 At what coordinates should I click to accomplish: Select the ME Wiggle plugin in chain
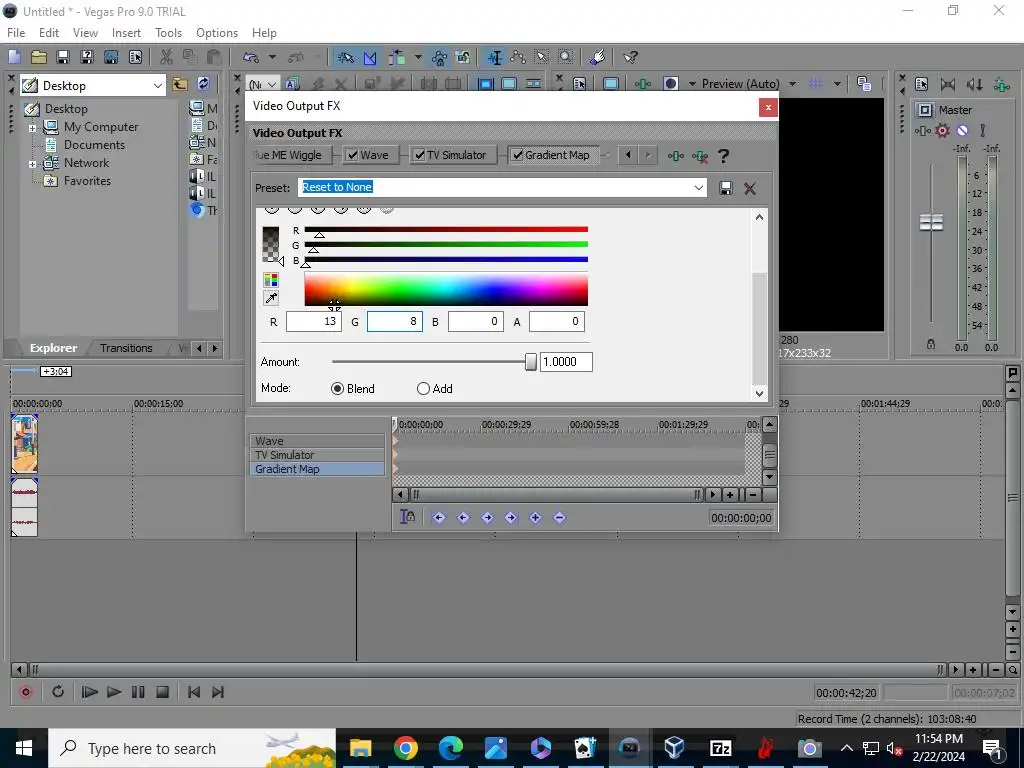coord(291,155)
